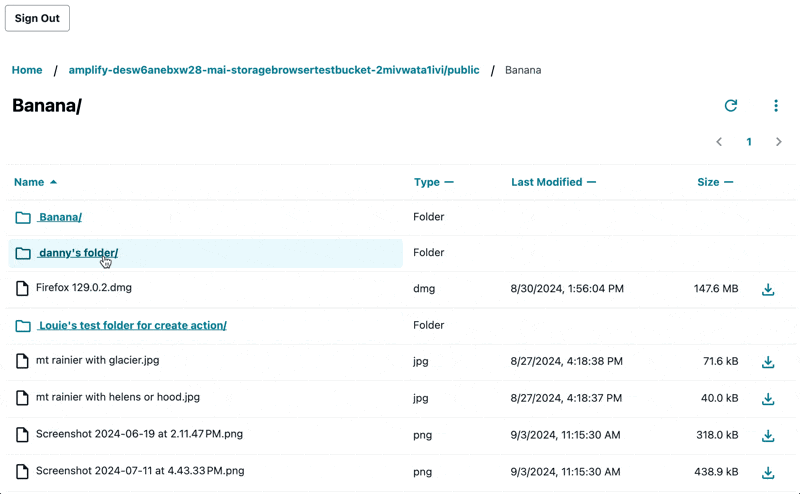The height and width of the screenshot is (494, 800).
Task: Open the three-dot actions menu
Action: (x=776, y=106)
